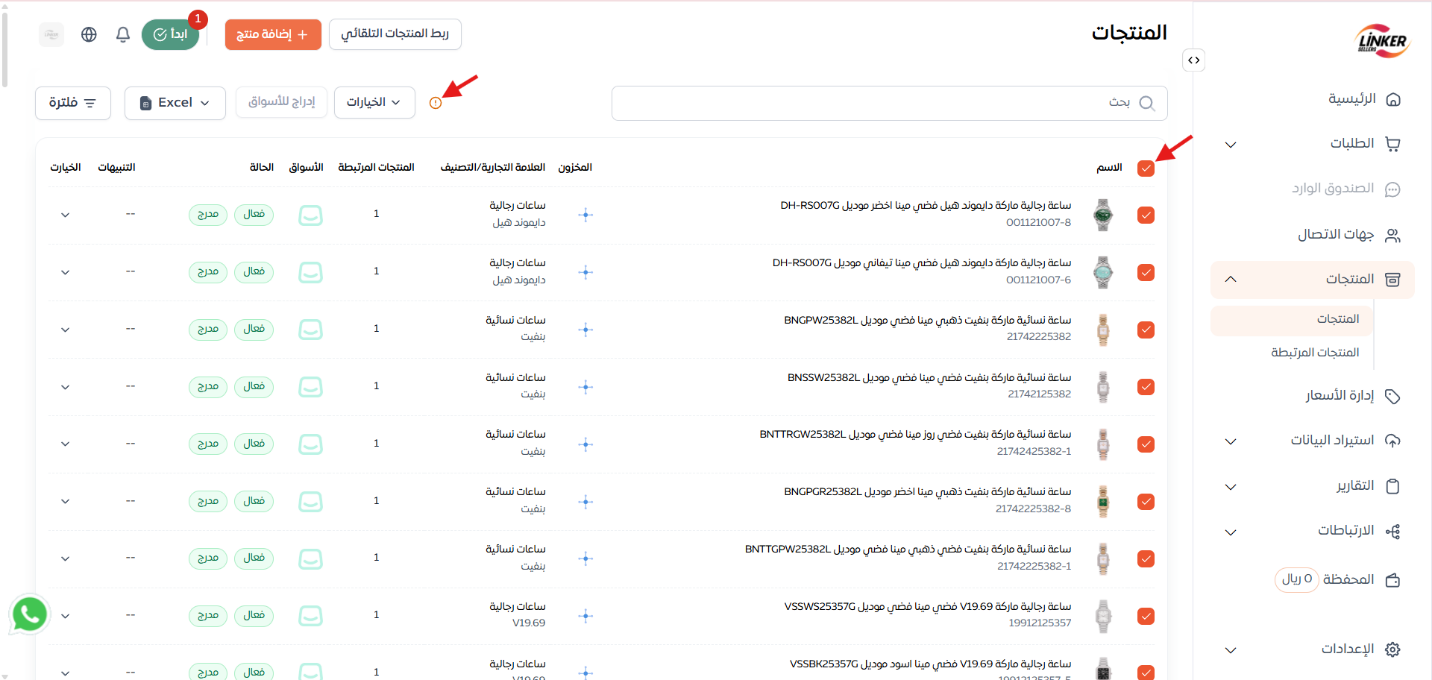Click the chat icon beside الصندوق الوارد

[1393, 189]
